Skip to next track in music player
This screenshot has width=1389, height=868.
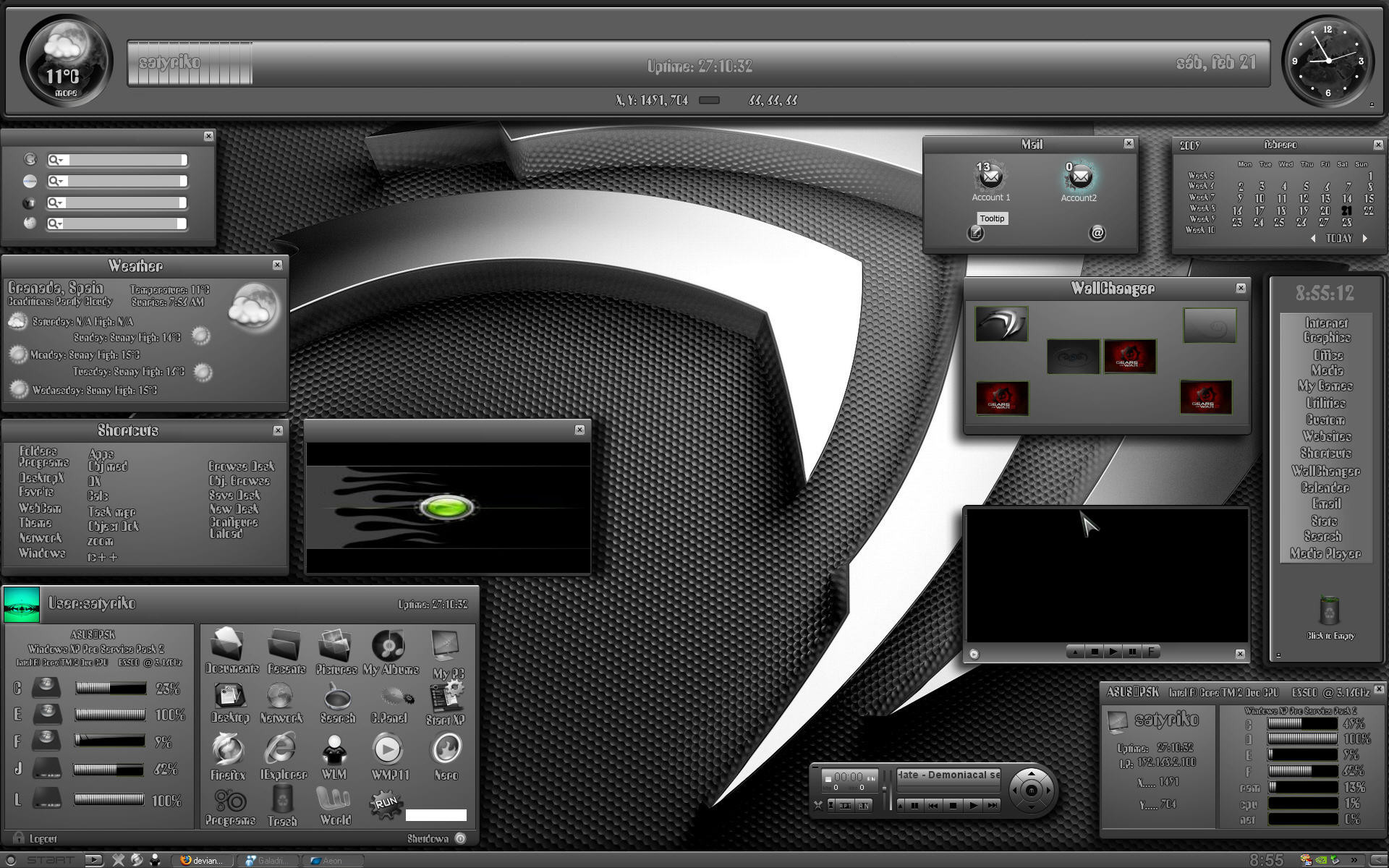[x=993, y=805]
